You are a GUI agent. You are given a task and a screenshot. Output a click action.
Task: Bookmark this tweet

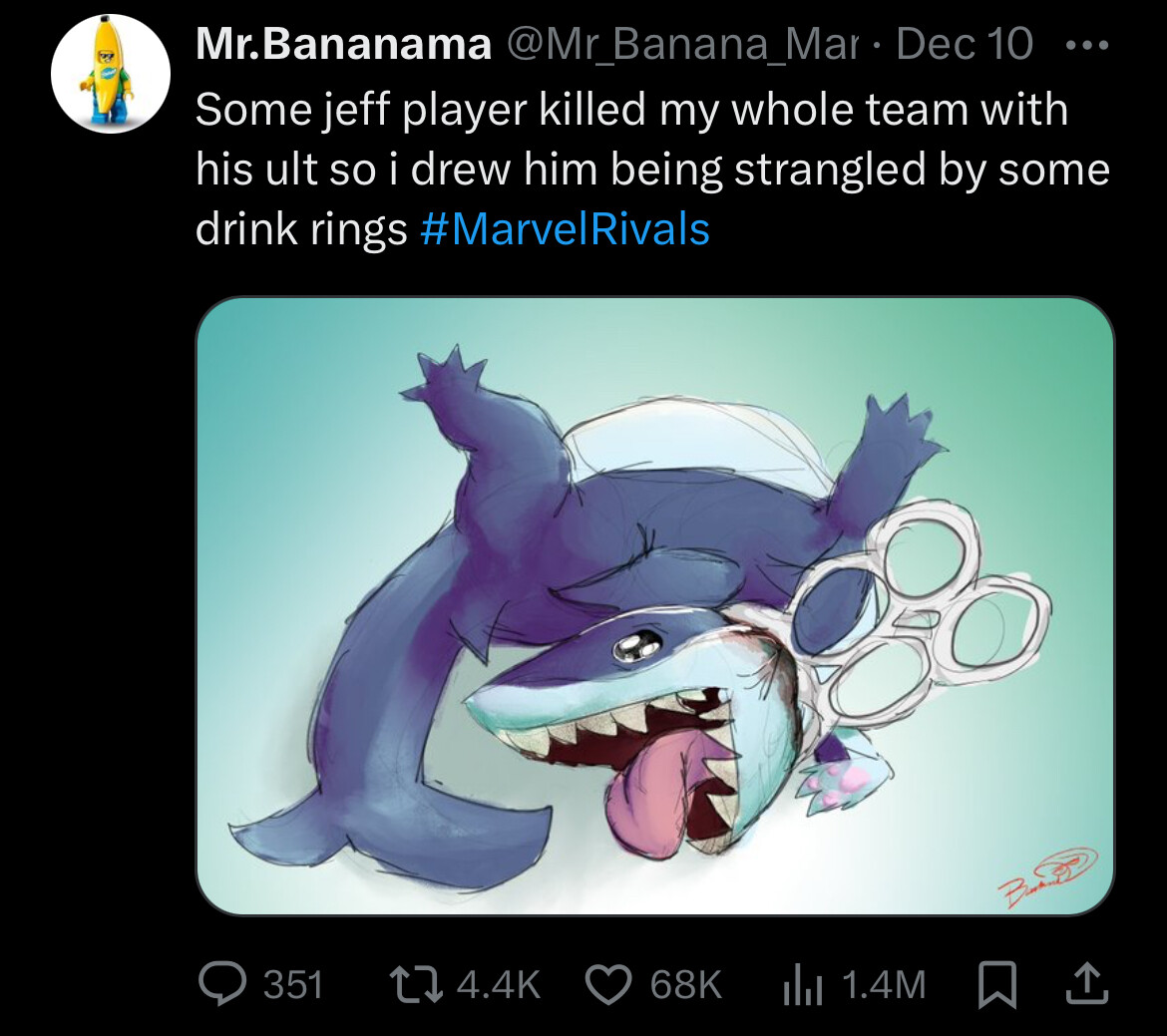[996, 984]
